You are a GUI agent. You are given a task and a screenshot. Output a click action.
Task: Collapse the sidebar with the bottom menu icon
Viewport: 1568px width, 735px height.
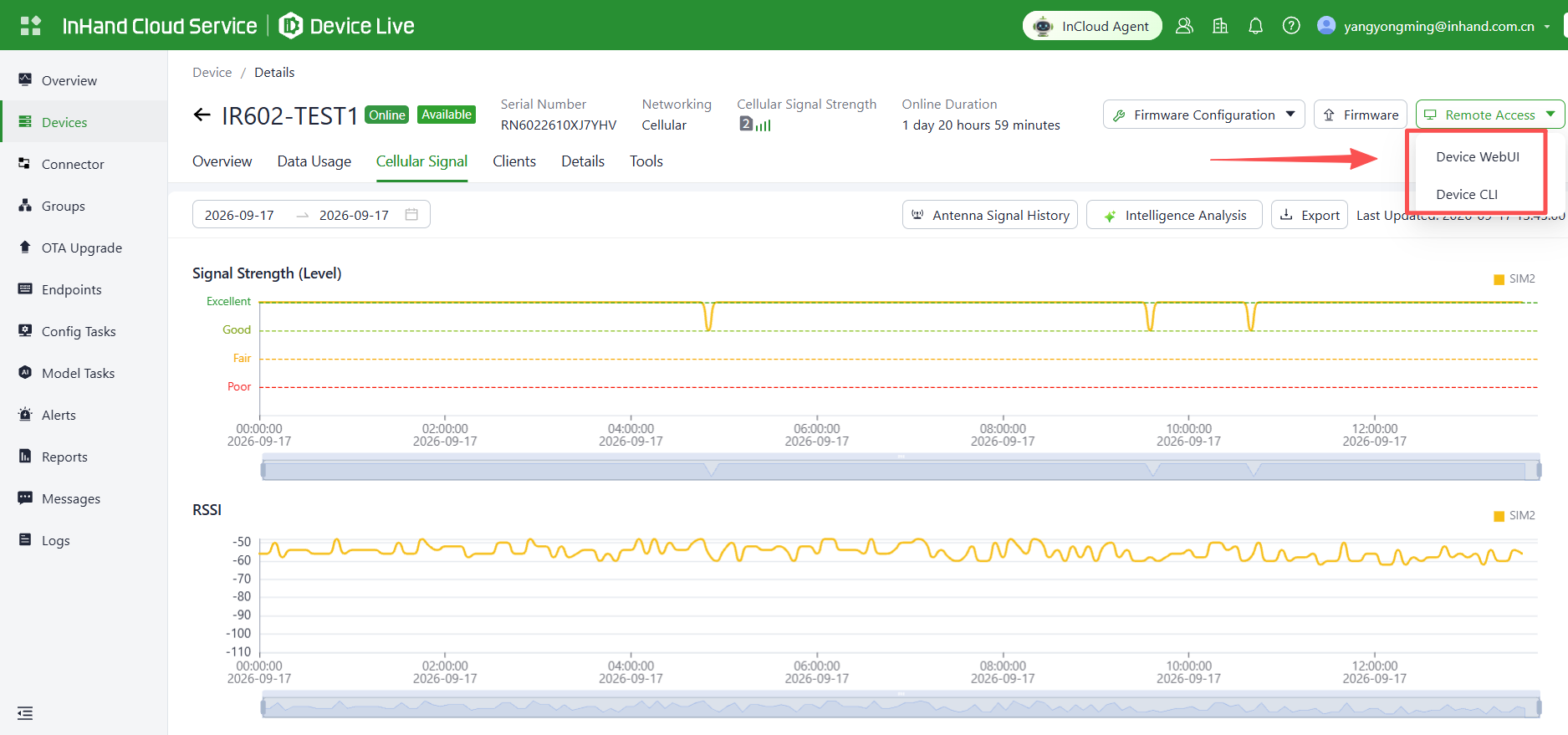(25, 713)
